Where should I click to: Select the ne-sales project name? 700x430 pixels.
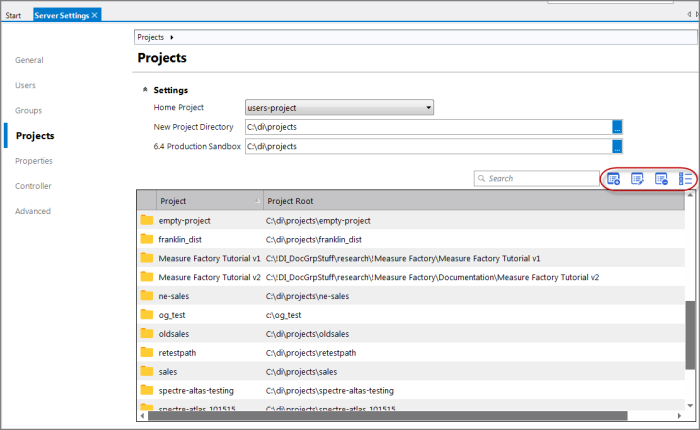point(174,296)
